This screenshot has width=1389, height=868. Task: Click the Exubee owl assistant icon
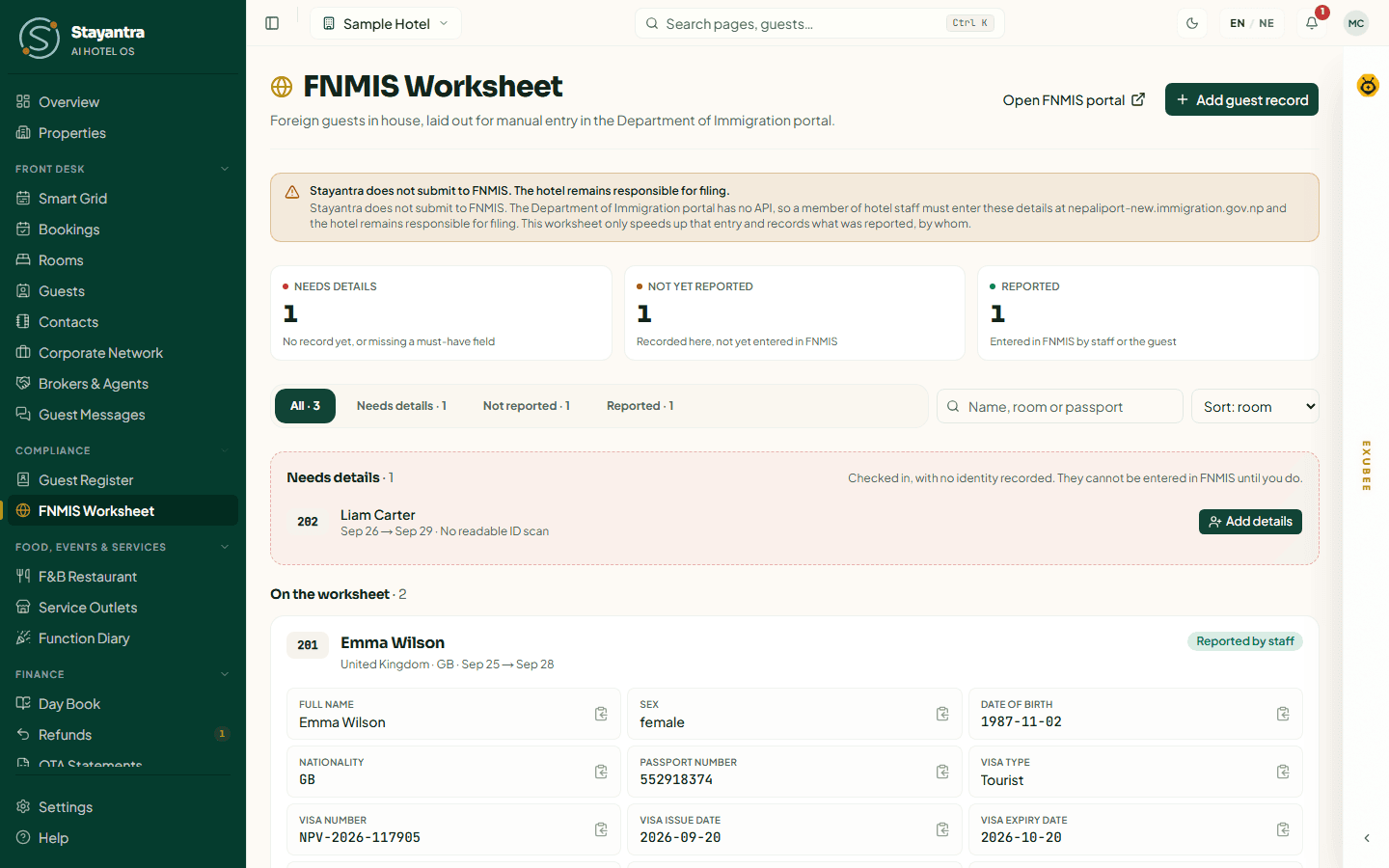(1368, 86)
